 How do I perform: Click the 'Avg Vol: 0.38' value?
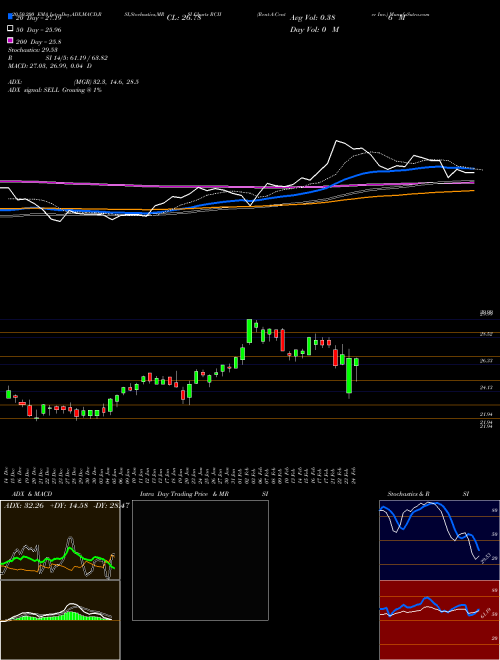(312, 18)
